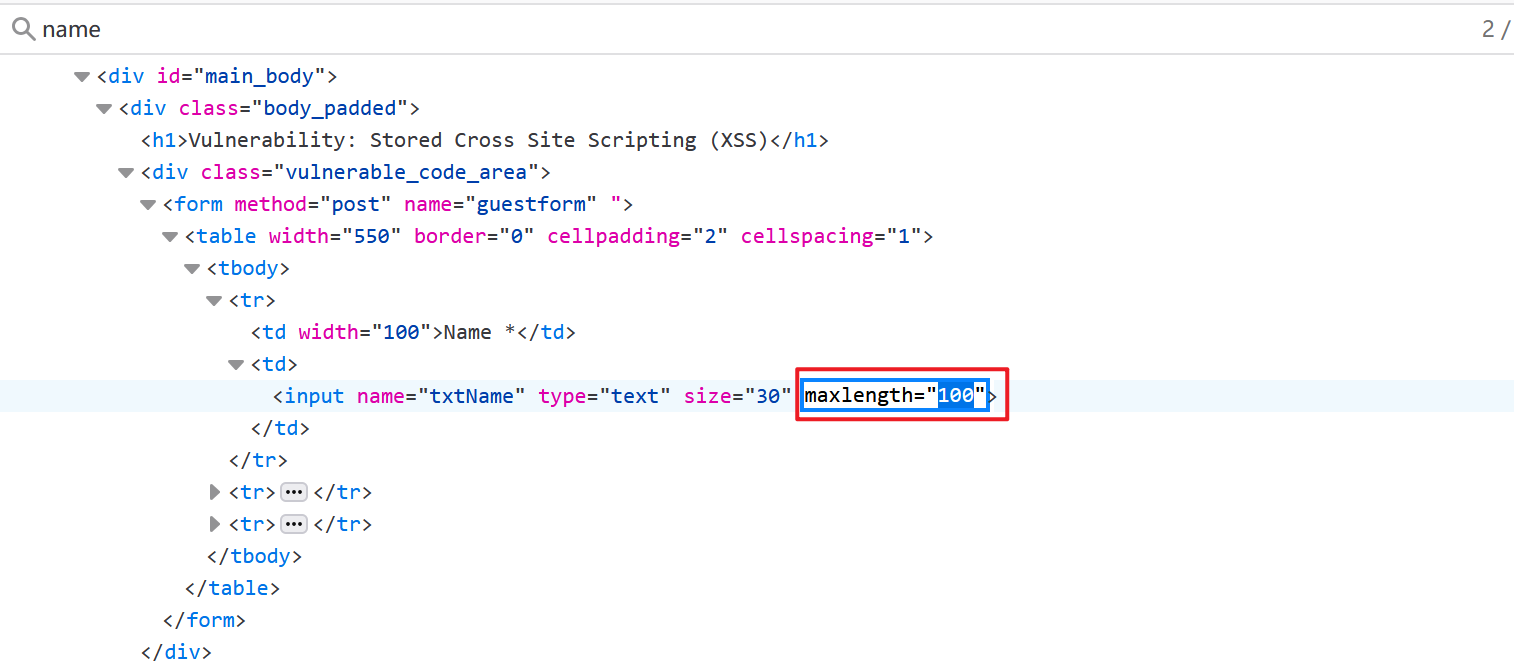Click the search result counter "2 /"
The height and width of the screenshot is (665, 1514).
[x=1495, y=30]
